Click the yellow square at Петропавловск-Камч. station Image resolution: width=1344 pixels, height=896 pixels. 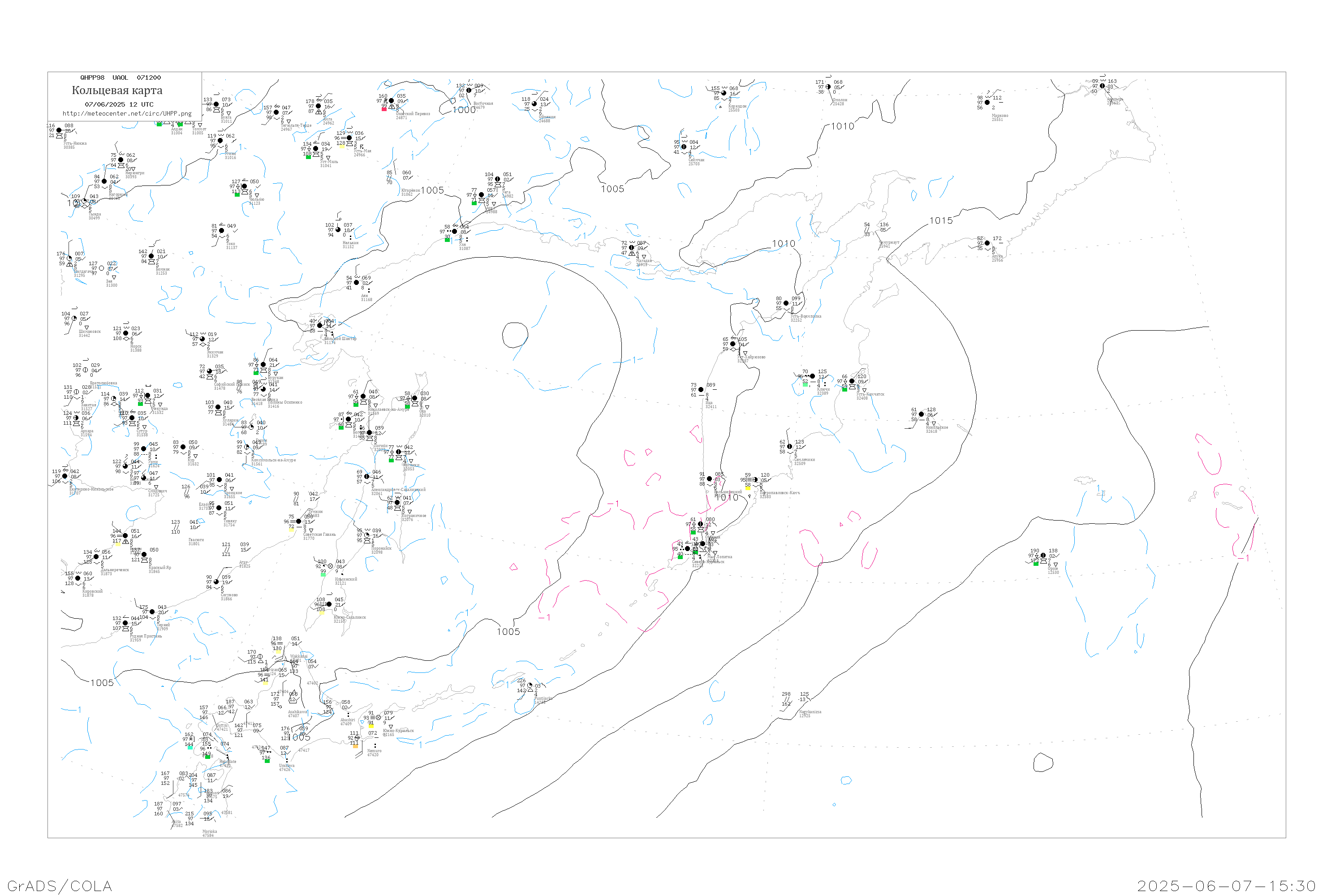748,488
